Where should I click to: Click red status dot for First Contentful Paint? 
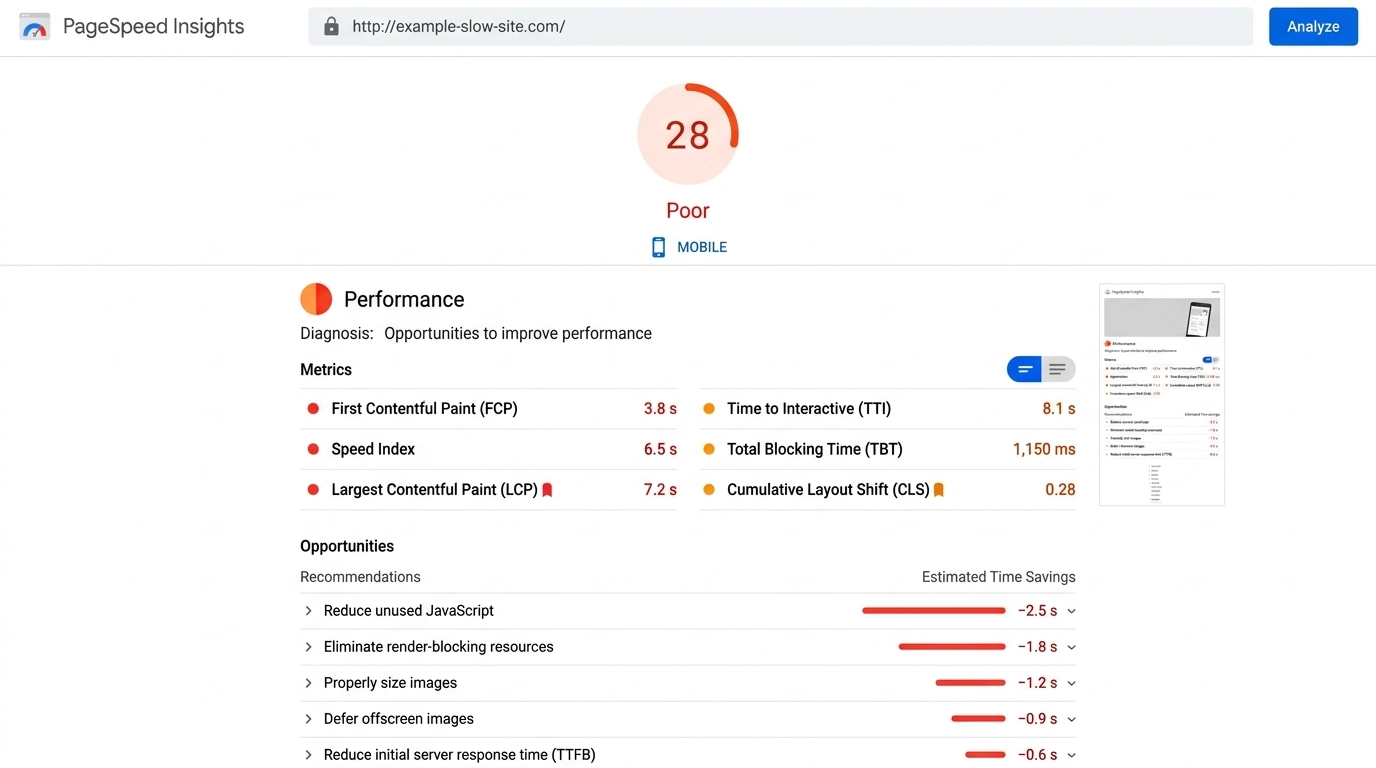[313, 409]
